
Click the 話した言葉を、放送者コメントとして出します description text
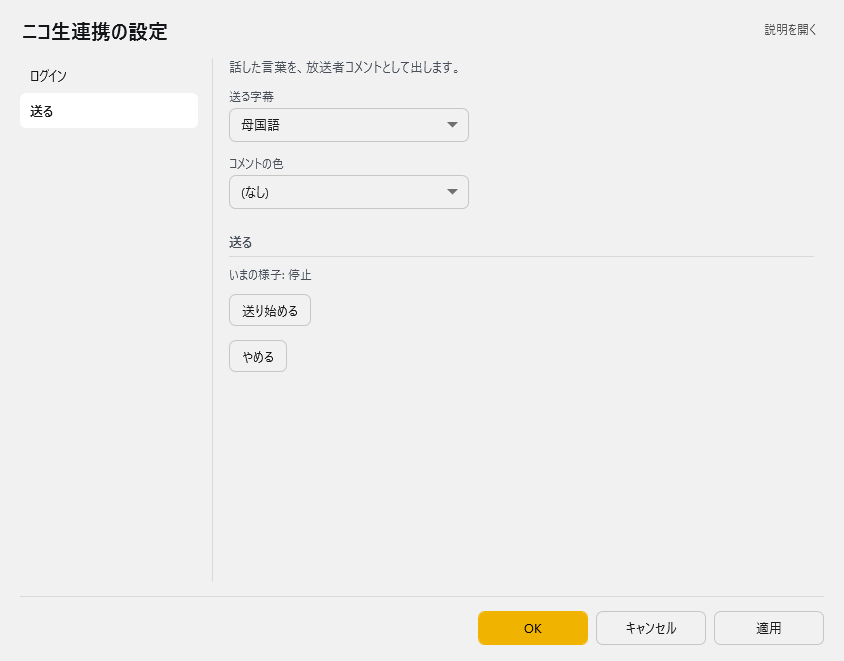(x=344, y=67)
